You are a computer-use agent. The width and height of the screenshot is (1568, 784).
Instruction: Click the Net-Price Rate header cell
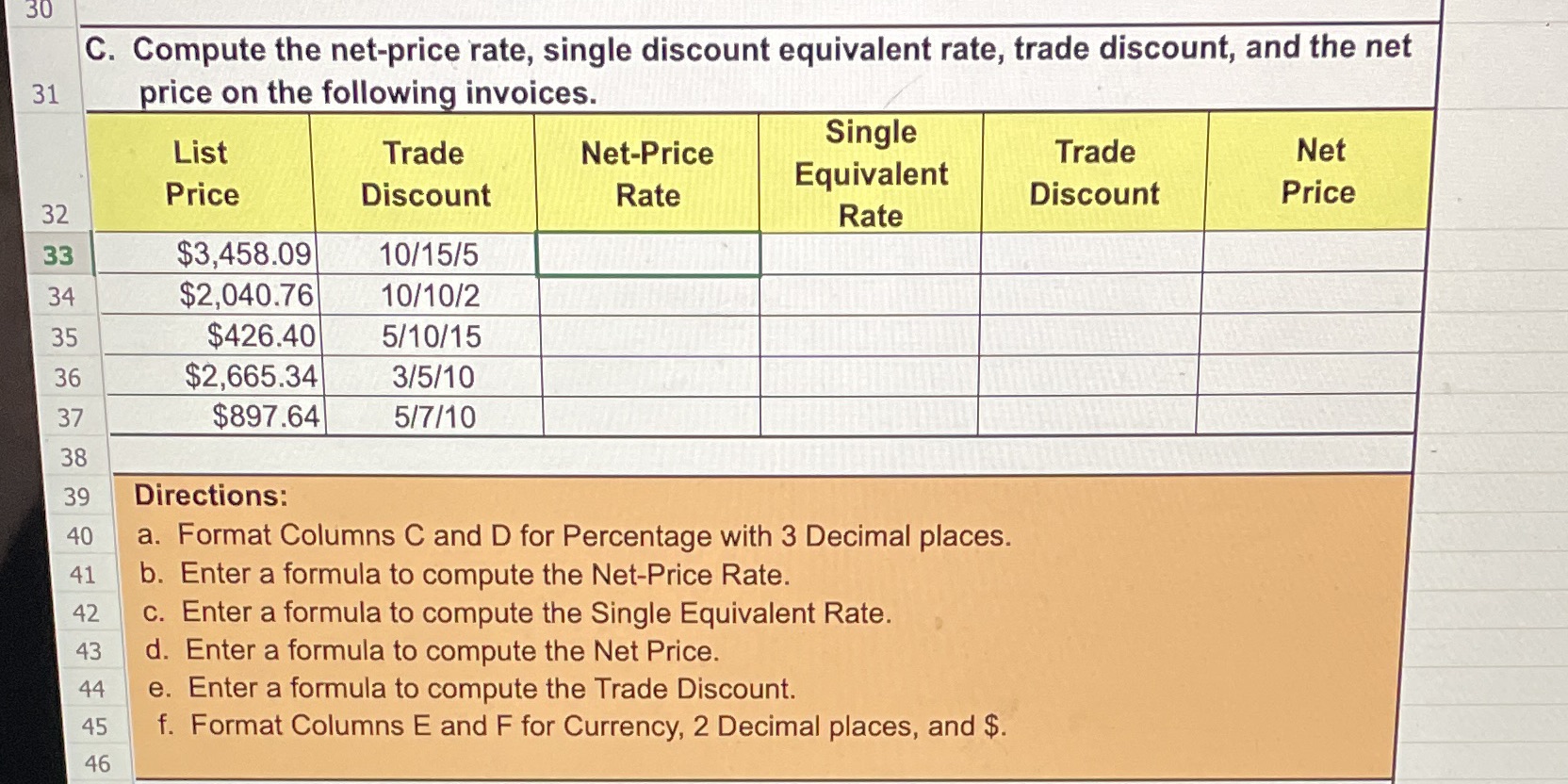coord(648,172)
